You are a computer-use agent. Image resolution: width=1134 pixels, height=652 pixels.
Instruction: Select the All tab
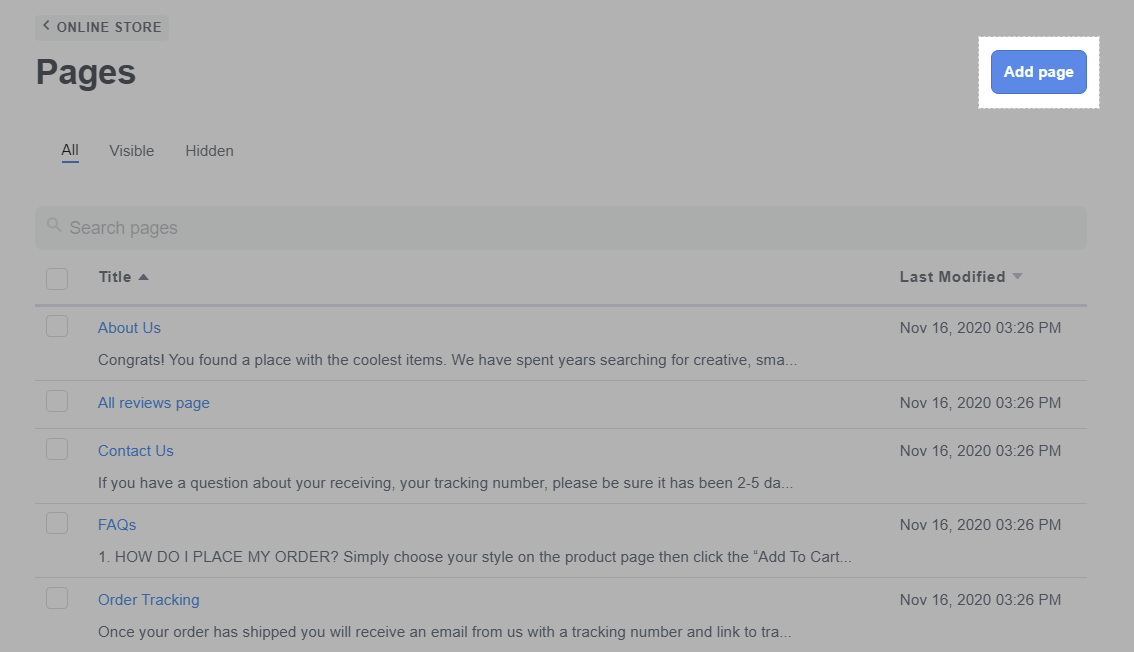click(x=70, y=151)
